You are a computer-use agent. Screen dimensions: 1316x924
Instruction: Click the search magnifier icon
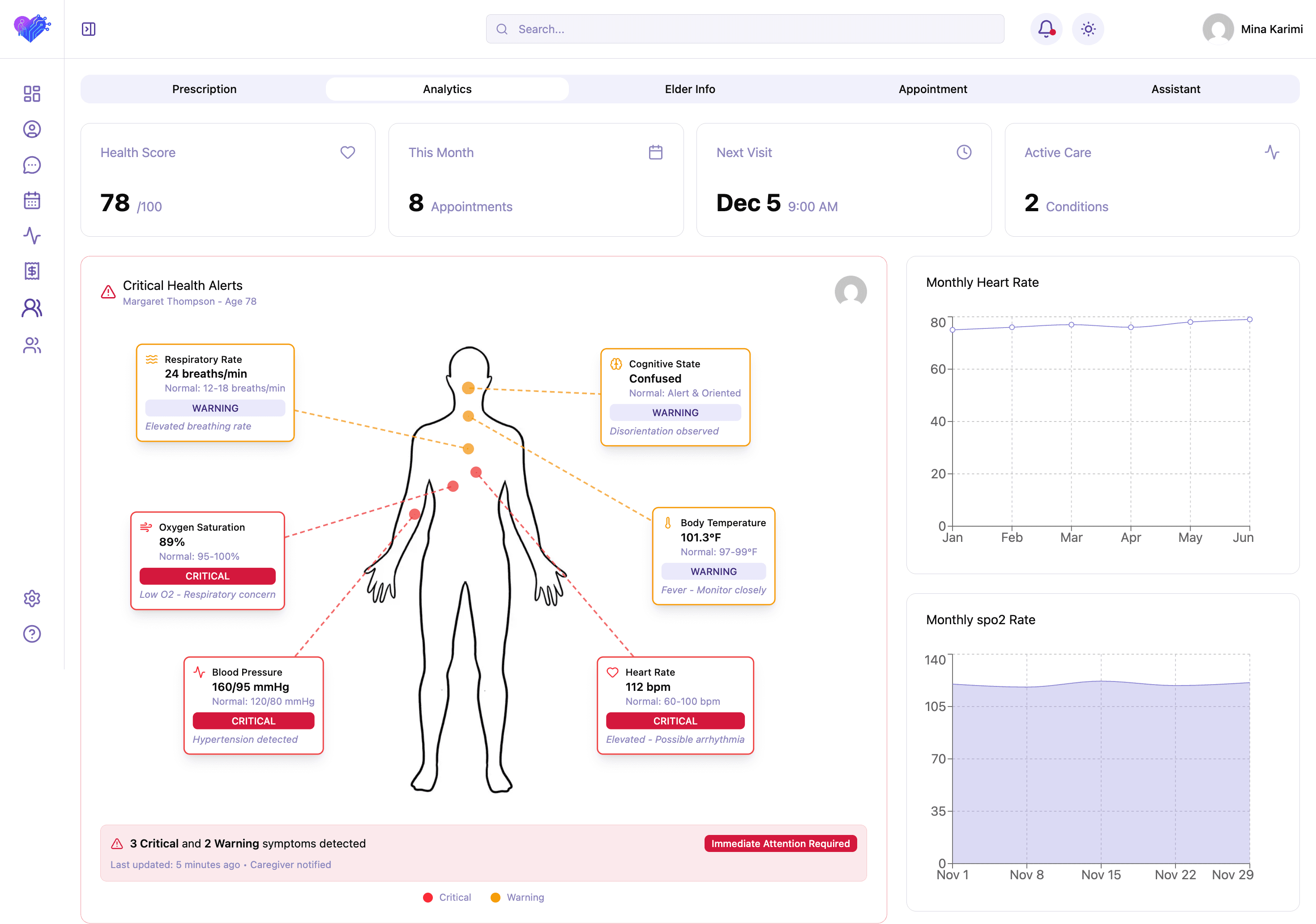(x=502, y=29)
